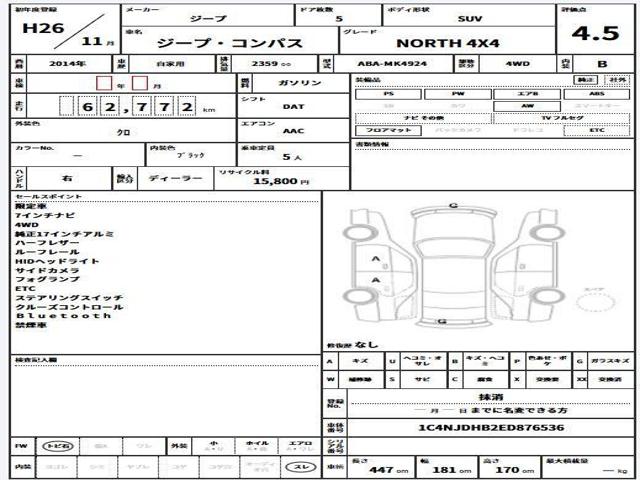The image size is (640, 480).
Task: Click sales point HIDヘッドライト
Action: click(57, 261)
